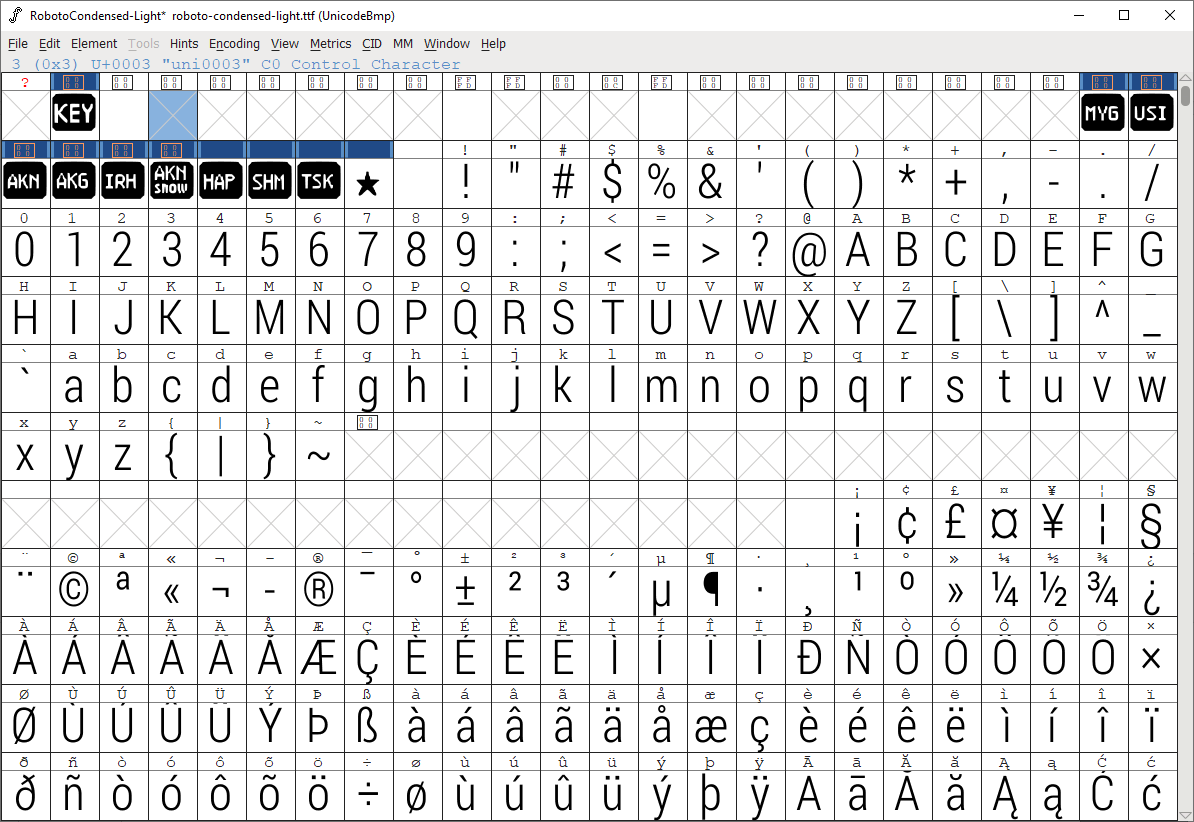Select the at sign glyph cell
Image resolution: width=1194 pixels, height=822 pixels.
tap(809, 250)
